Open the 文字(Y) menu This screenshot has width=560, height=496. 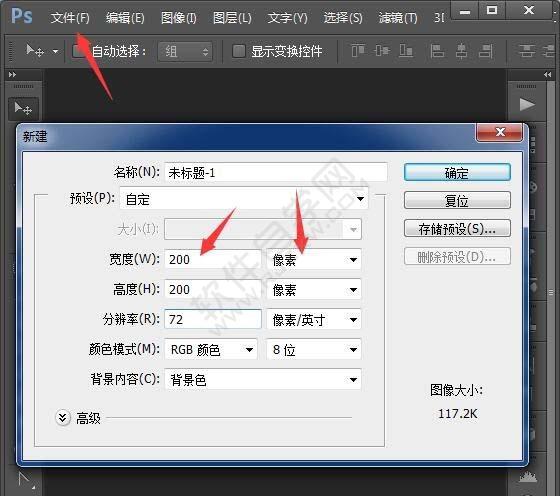[288, 17]
